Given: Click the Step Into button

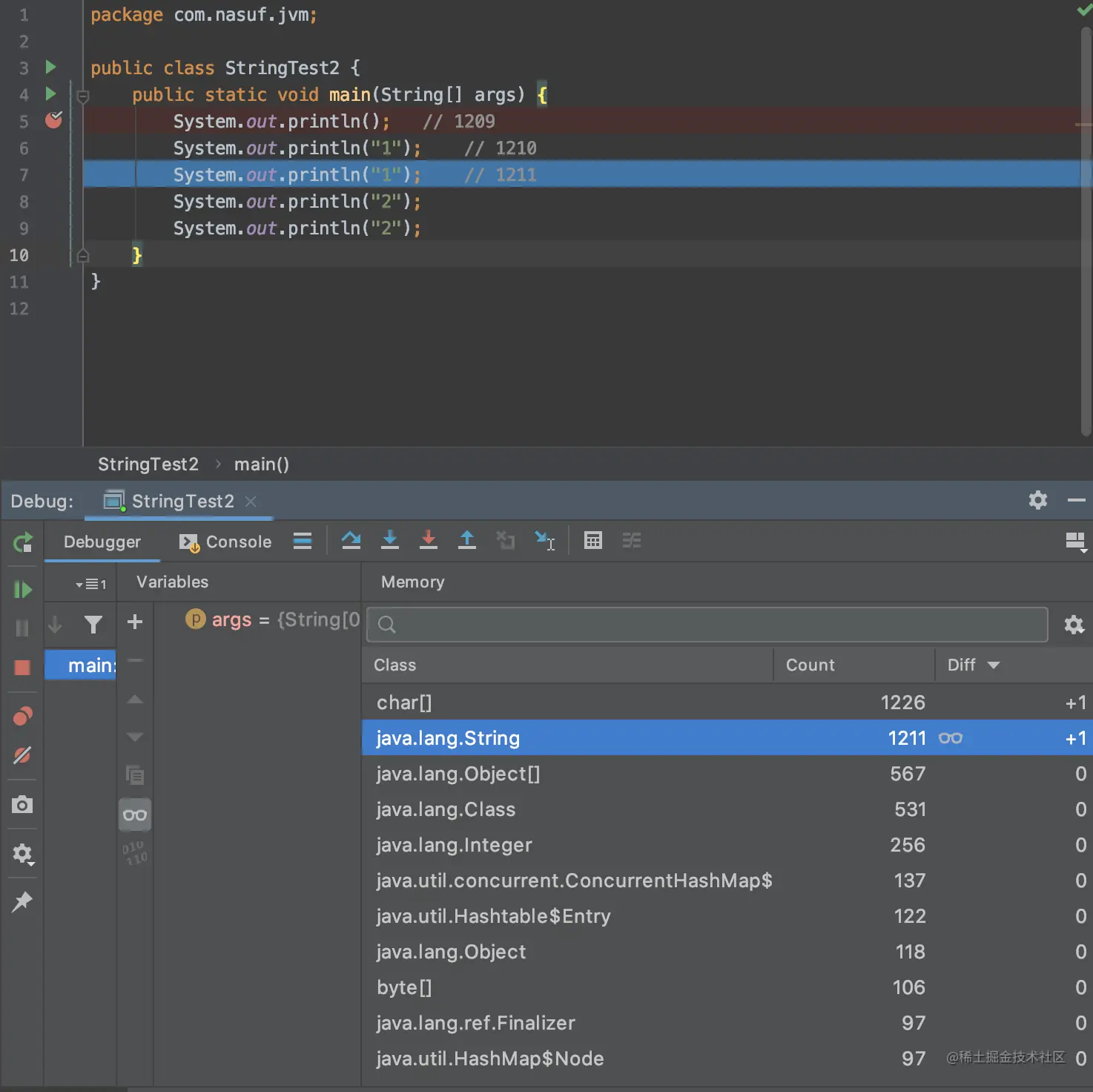Looking at the screenshot, I should pyautogui.click(x=390, y=541).
